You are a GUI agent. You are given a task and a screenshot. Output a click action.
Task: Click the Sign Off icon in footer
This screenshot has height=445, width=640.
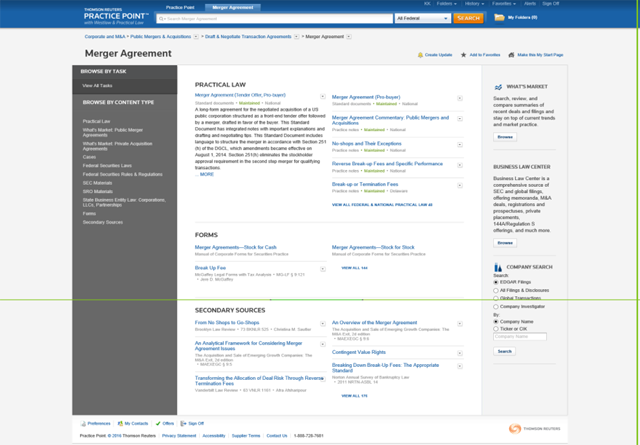(x=183, y=423)
